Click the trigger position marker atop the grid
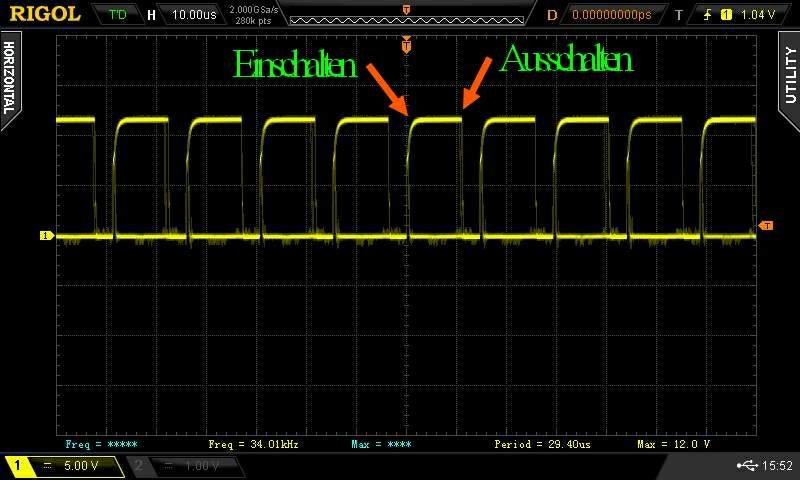Viewport: 800px width, 480px height. pyautogui.click(x=406, y=45)
